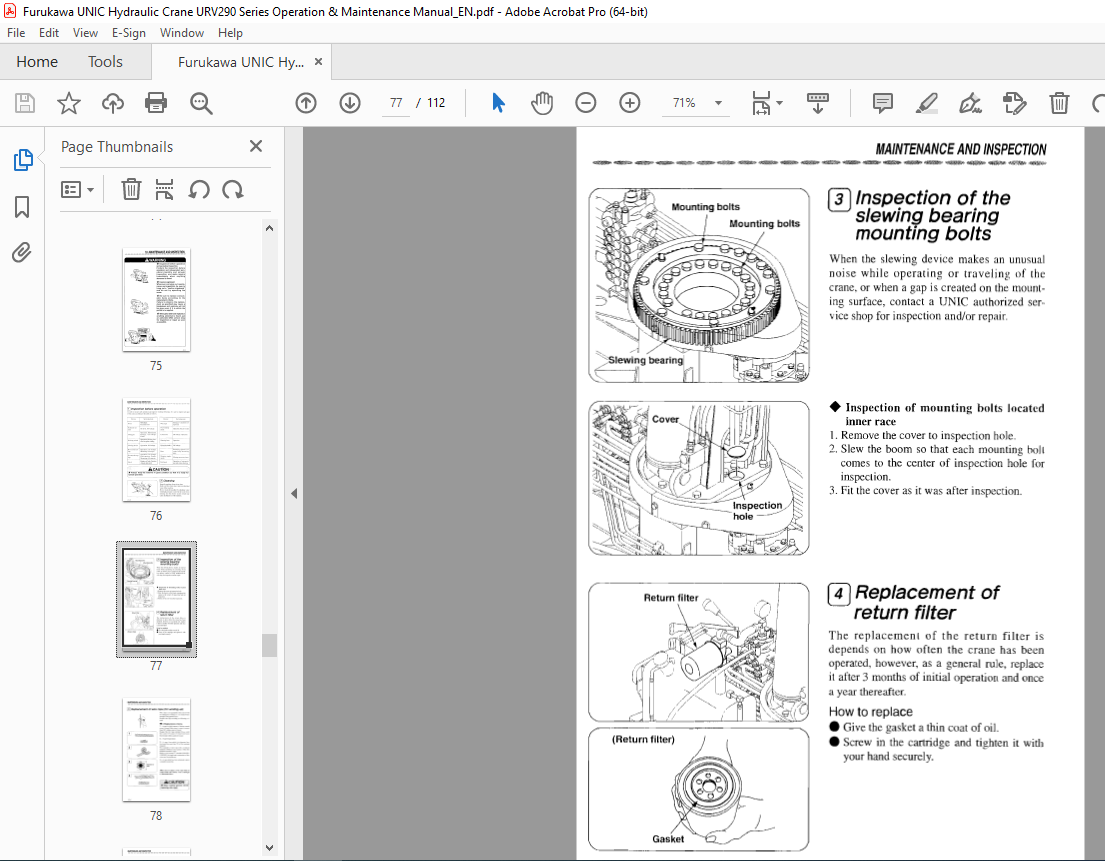The image size is (1105, 861).
Task: Click the 'Page Thumbnails' panel title
Action: click(x=117, y=147)
